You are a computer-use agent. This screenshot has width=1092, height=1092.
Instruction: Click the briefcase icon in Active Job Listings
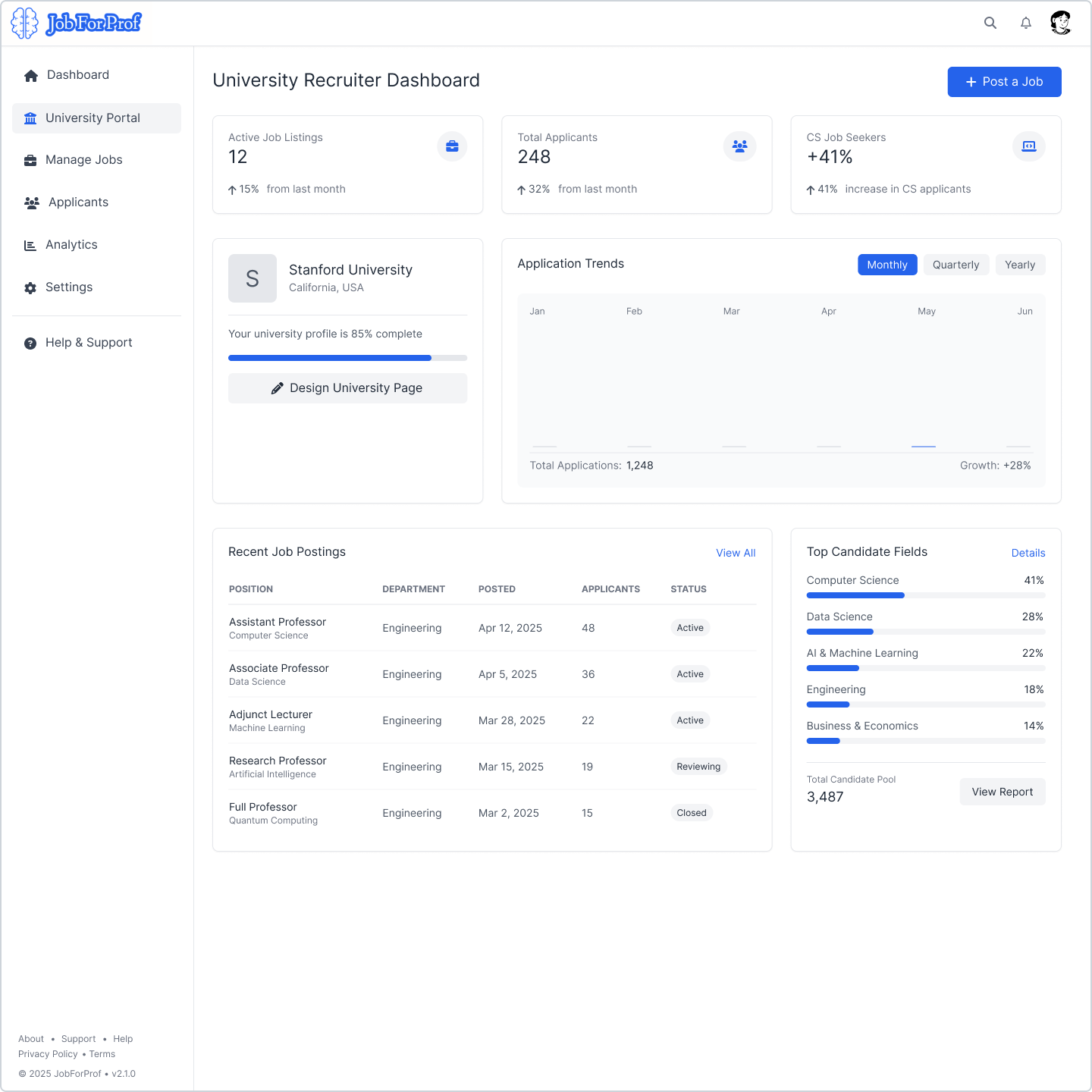coord(452,146)
